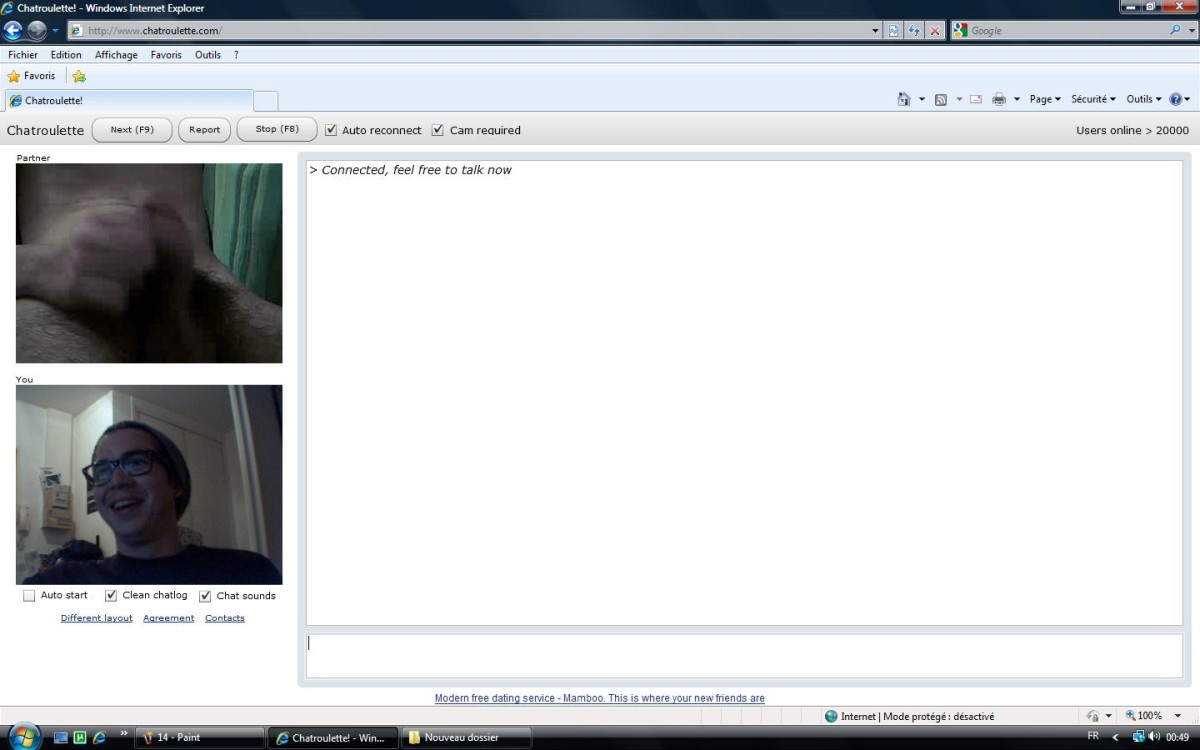The image size is (1200, 750).
Task: Click the 'Users online > 20000' text
Action: pos(1132,130)
